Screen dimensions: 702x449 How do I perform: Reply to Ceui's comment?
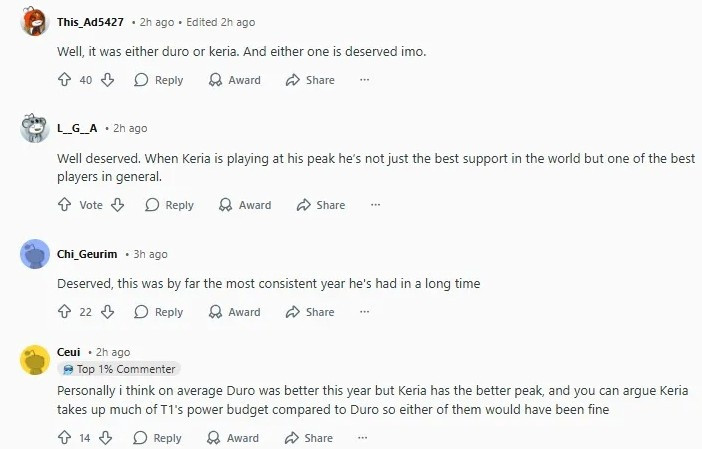(158, 438)
